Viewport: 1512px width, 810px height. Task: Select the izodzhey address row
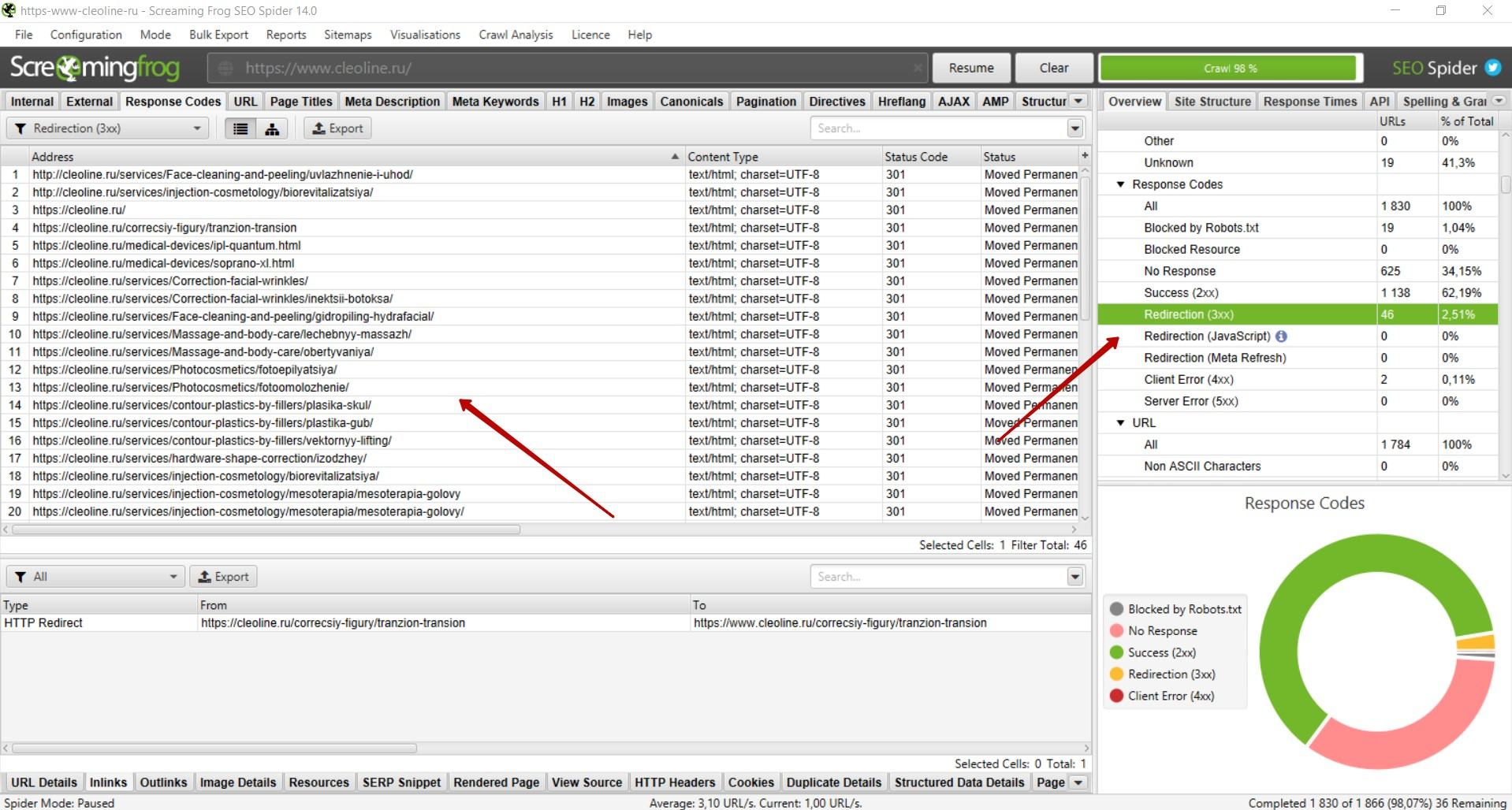click(x=540, y=459)
